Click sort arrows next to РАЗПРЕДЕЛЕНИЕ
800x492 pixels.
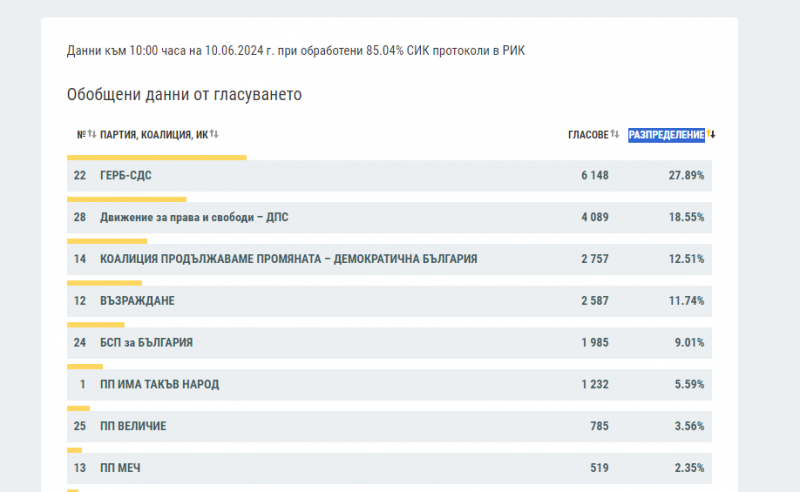tap(711, 134)
